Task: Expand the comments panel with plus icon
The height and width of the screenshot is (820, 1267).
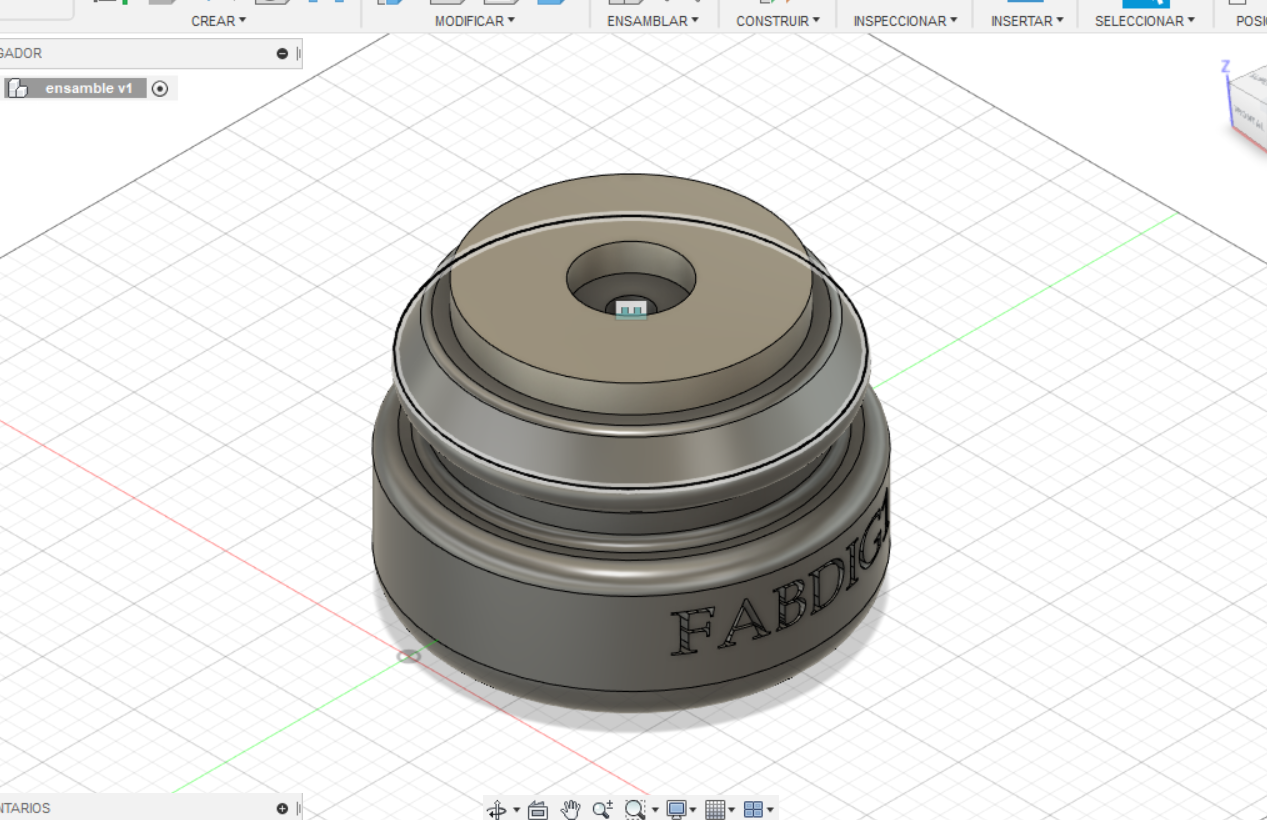Action: pos(282,808)
